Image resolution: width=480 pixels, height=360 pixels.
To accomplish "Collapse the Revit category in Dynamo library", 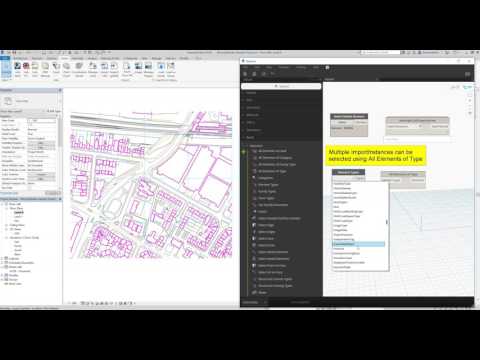I will pyautogui.click(x=250, y=137).
